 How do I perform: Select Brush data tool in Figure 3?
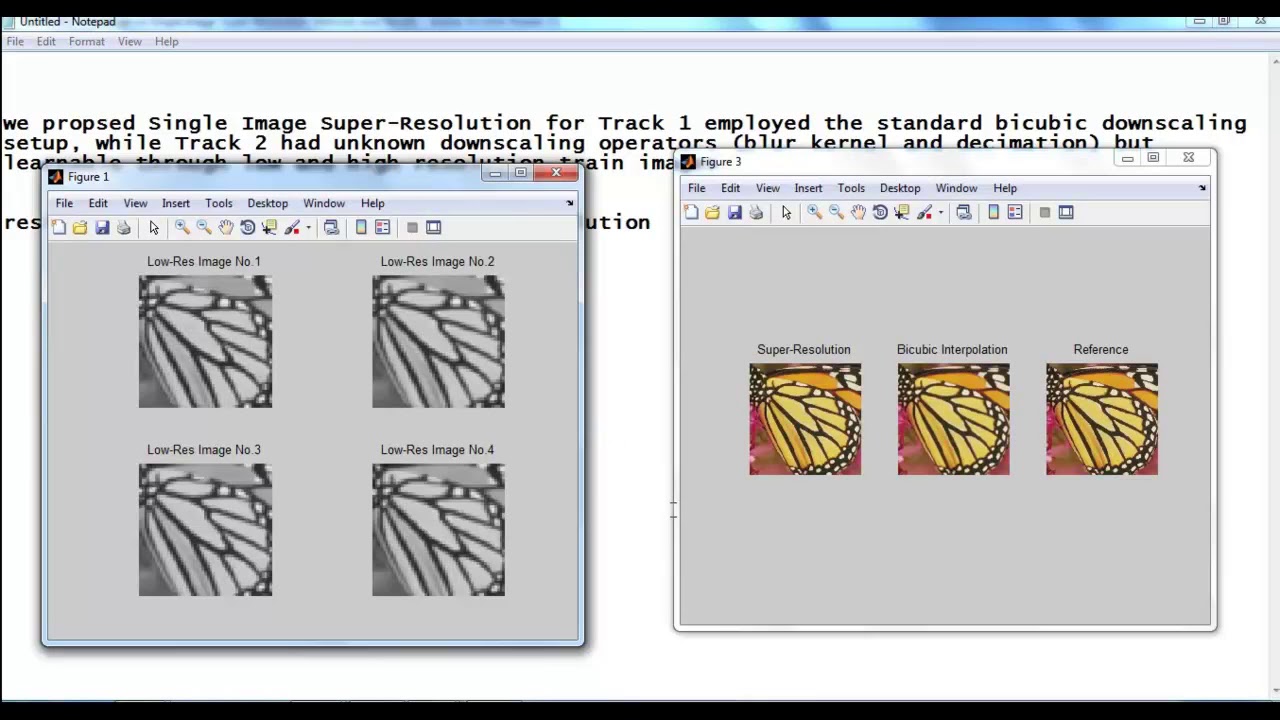924,212
